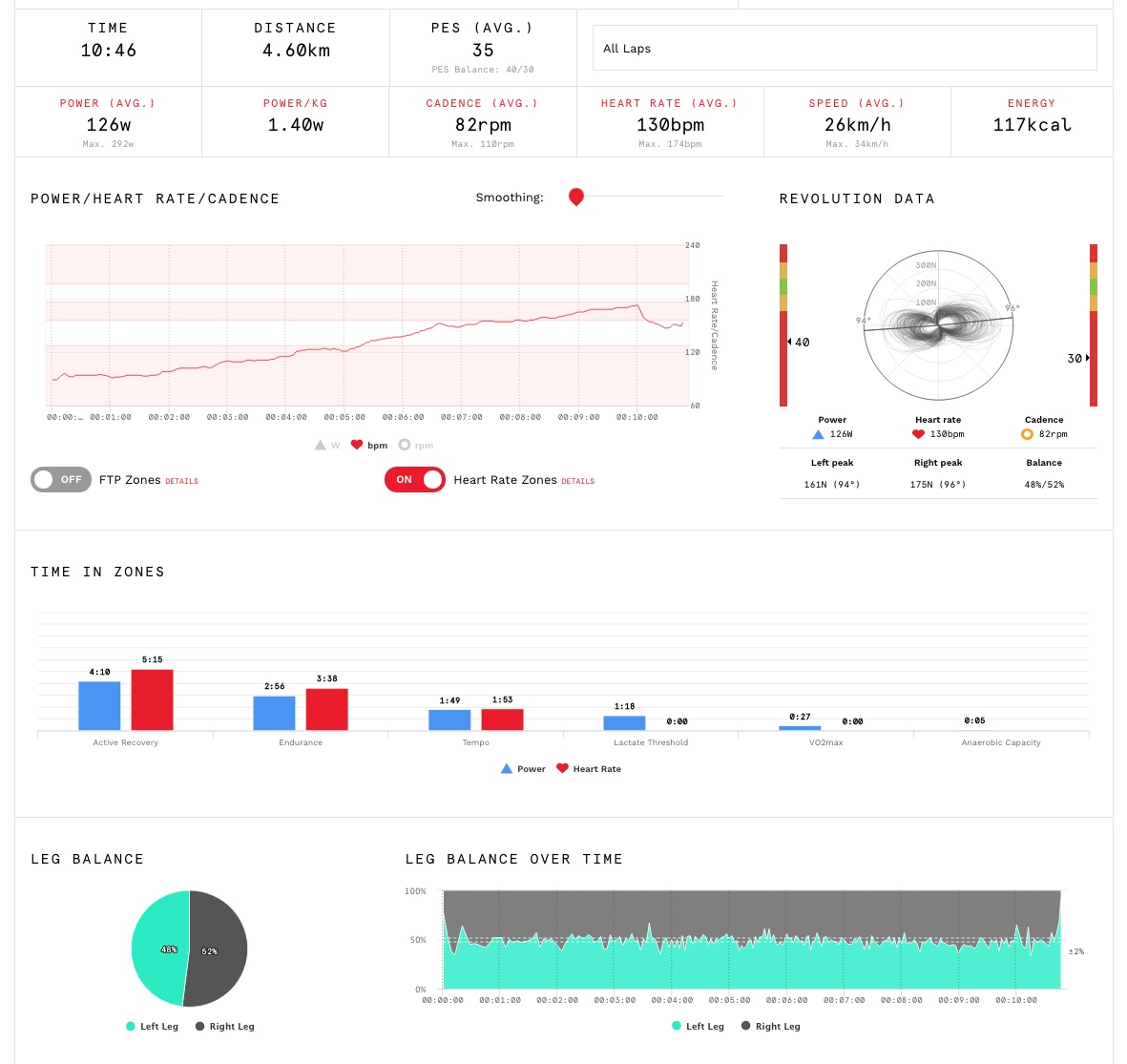
Task: Toggle Left Leg in over-time chart legend
Action: click(x=698, y=1027)
